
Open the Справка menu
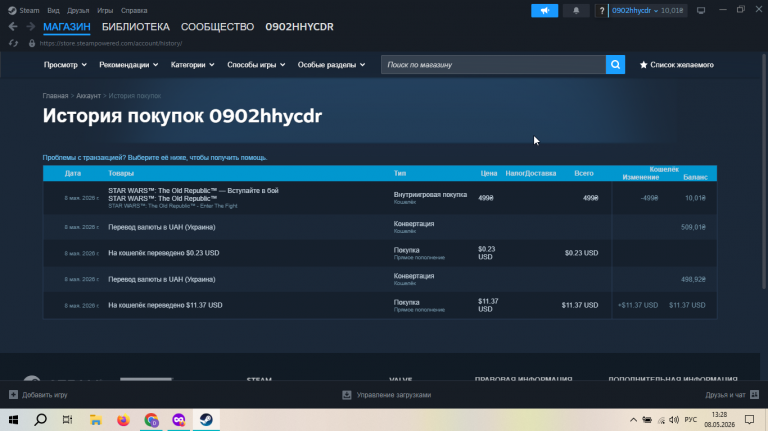pyautogui.click(x=134, y=10)
